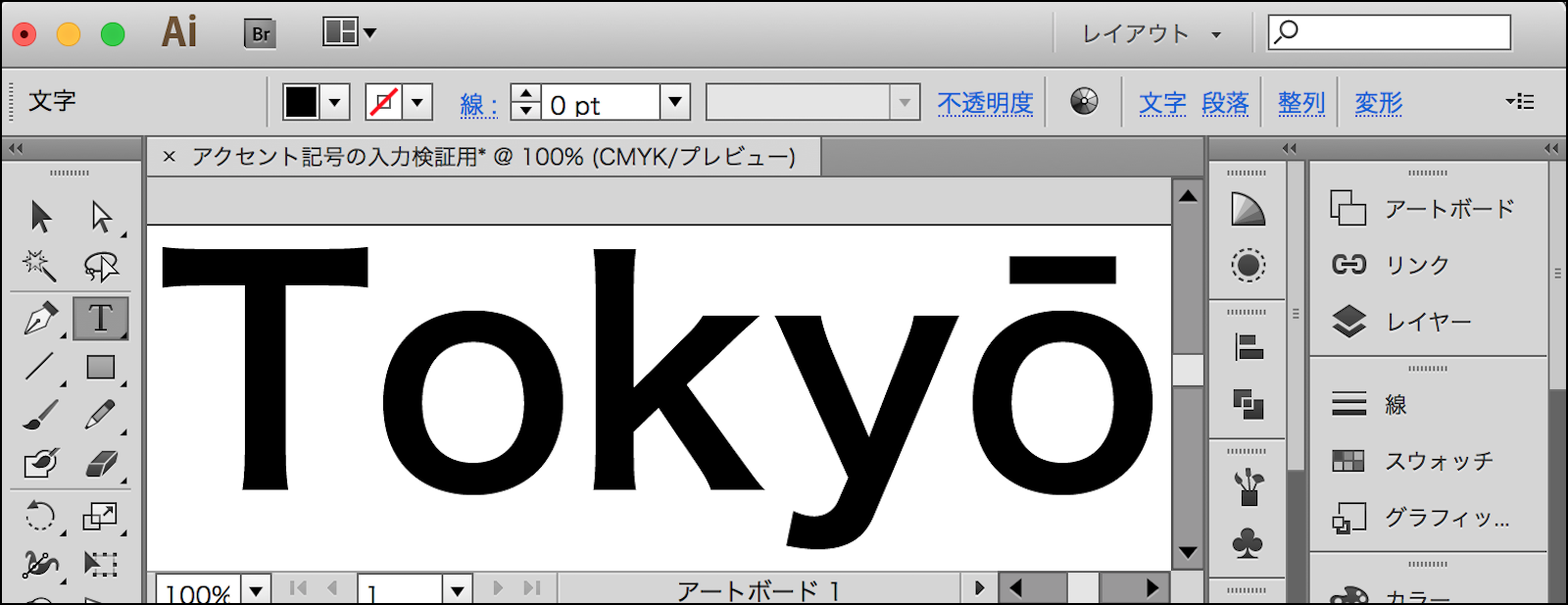Open the 100% zoom level dropdown
The width and height of the screenshot is (1568, 605).
point(256,591)
